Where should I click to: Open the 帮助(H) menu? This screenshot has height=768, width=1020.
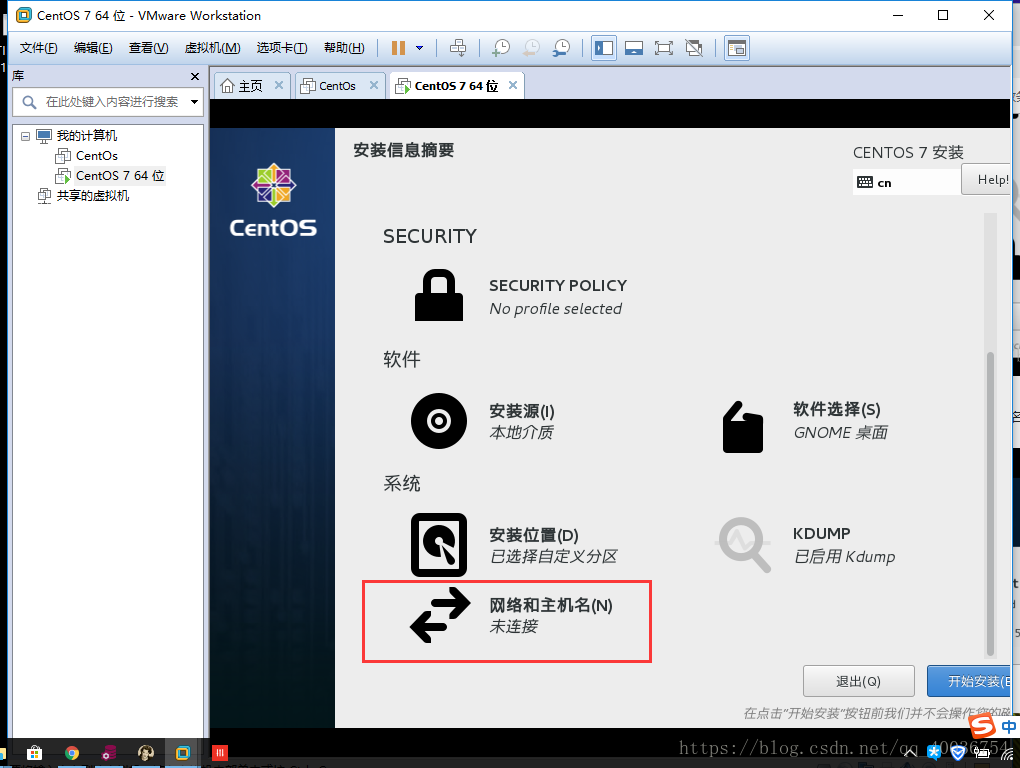[344, 48]
